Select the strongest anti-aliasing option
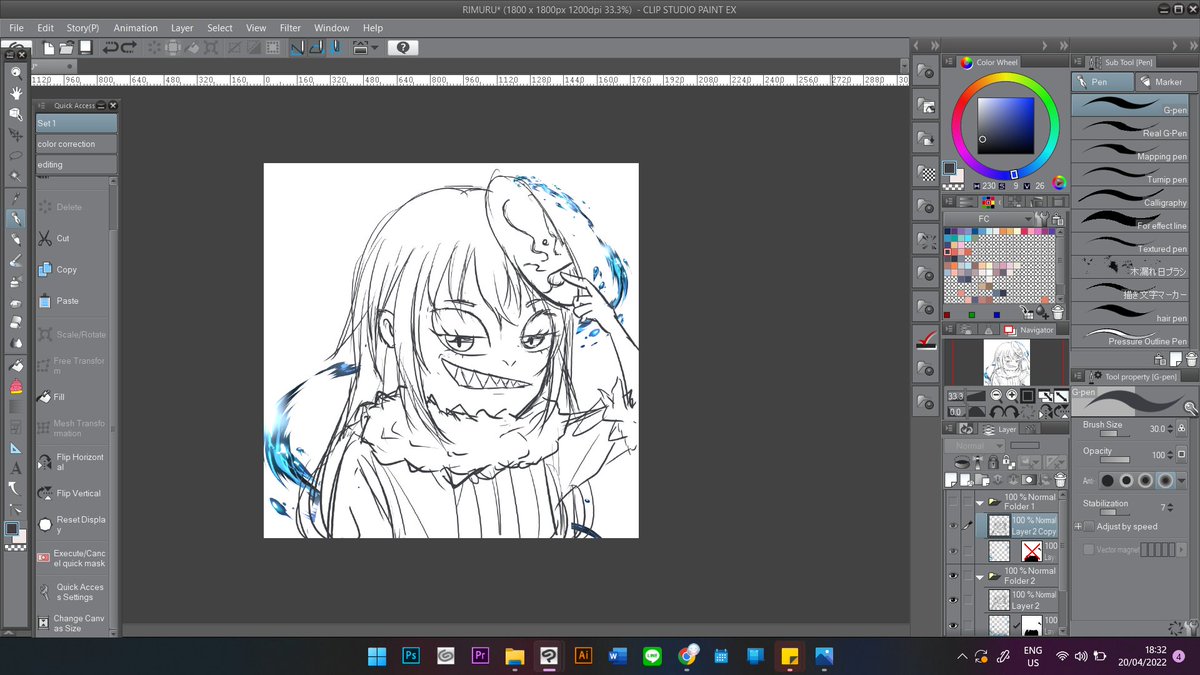Screen dimensions: 1200x675 pos(1165,481)
